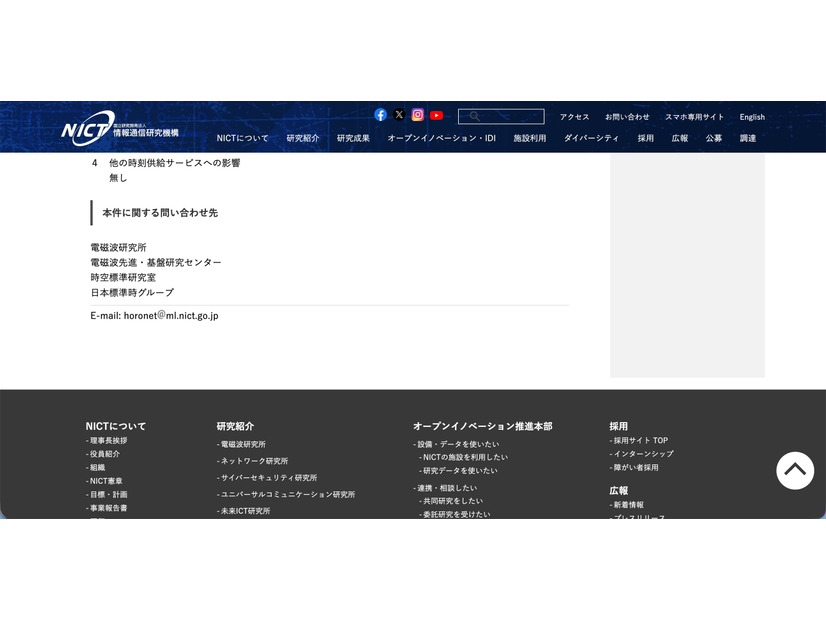
Task: Open footer link 新着情報
Action: pos(628,505)
